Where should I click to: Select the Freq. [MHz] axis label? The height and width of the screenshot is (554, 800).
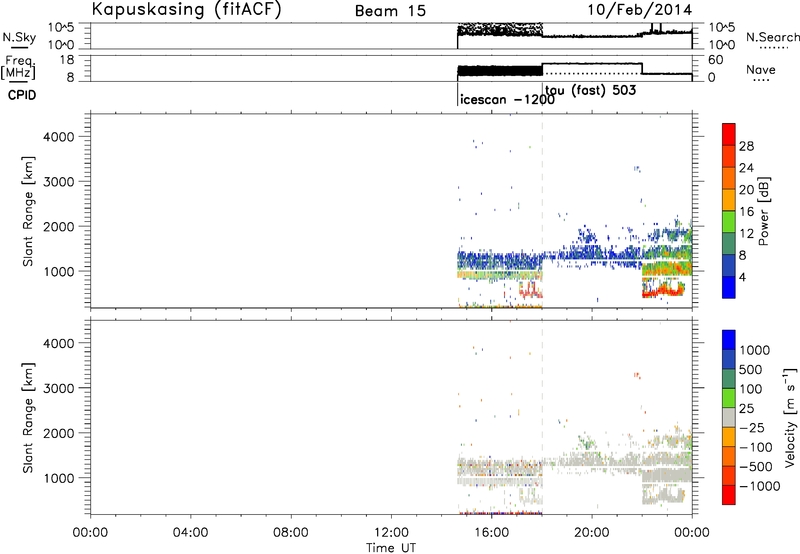tap(19, 67)
